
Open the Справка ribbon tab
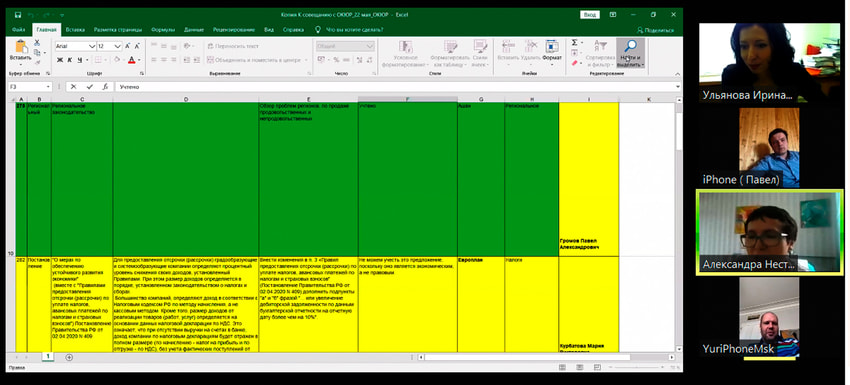click(x=293, y=30)
